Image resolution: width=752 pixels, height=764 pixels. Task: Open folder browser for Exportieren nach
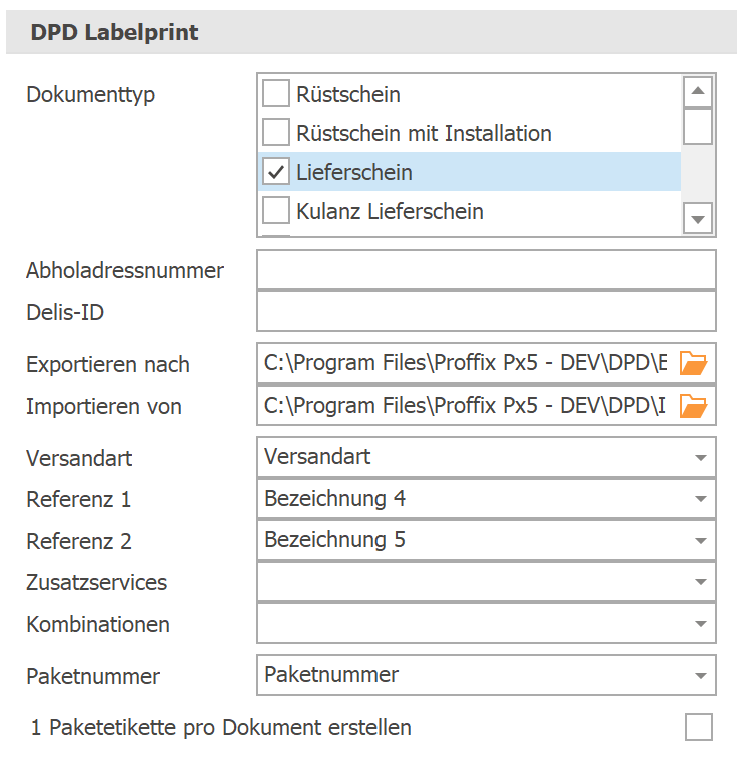coord(693,363)
